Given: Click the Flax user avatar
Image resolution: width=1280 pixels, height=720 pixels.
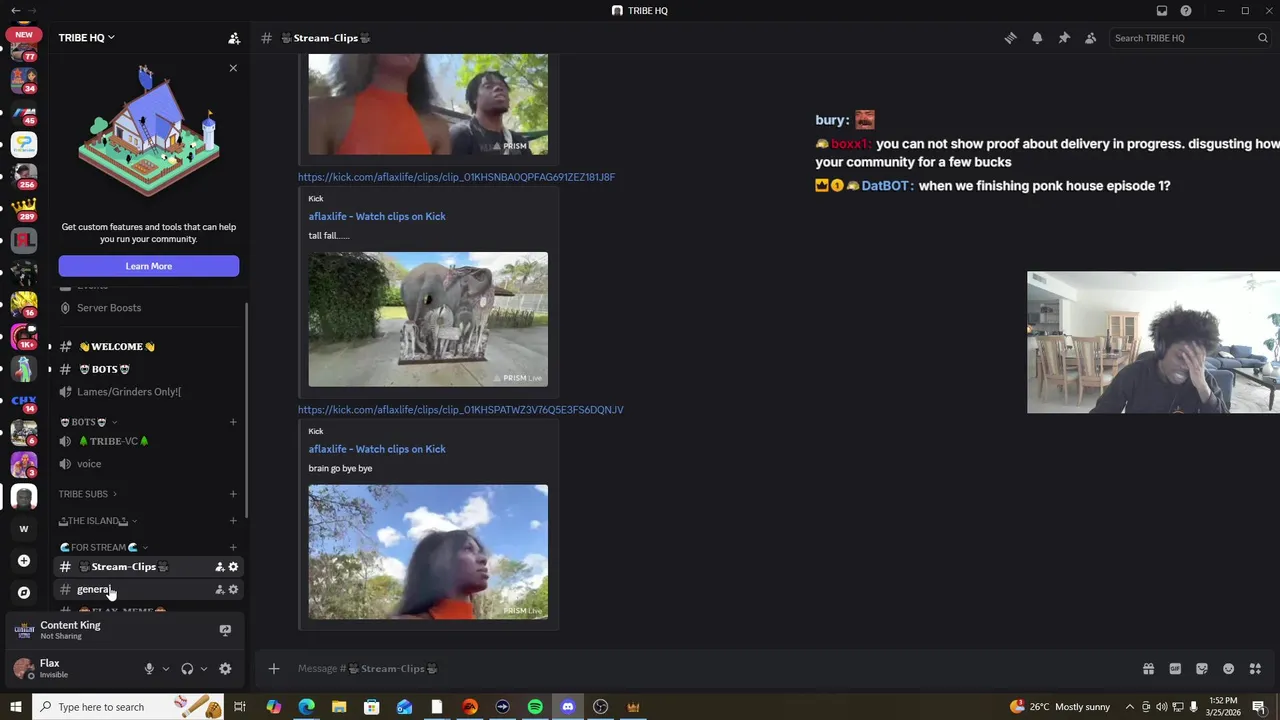Looking at the screenshot, I should point(23,669).
